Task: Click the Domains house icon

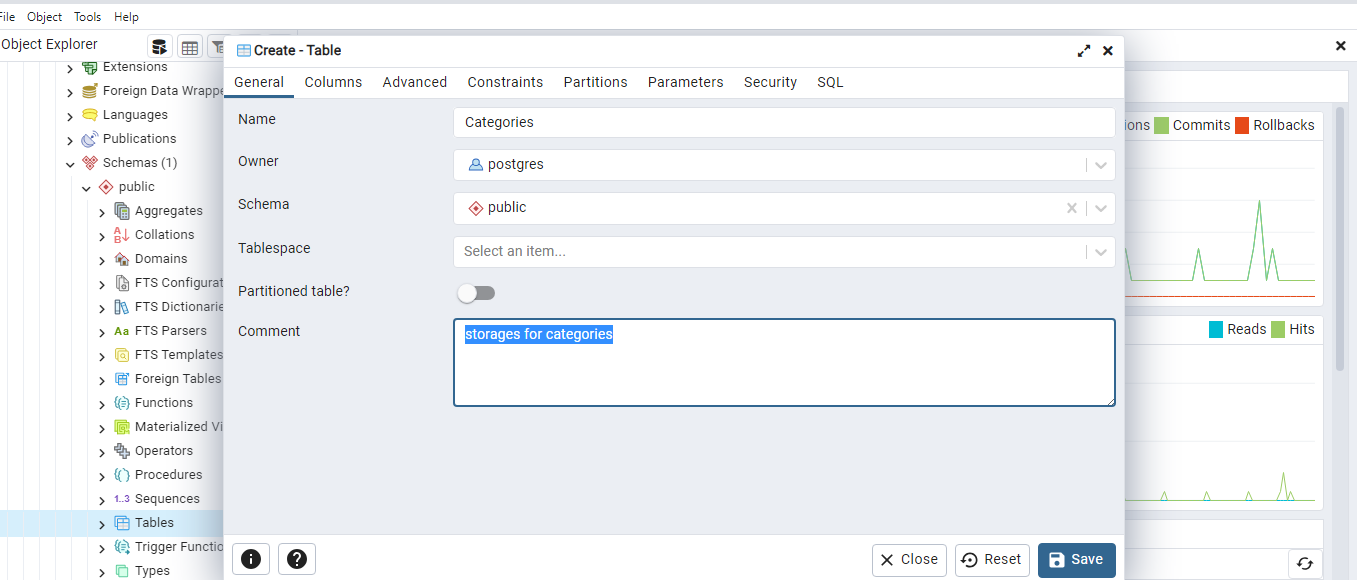Action: point(121,259)
